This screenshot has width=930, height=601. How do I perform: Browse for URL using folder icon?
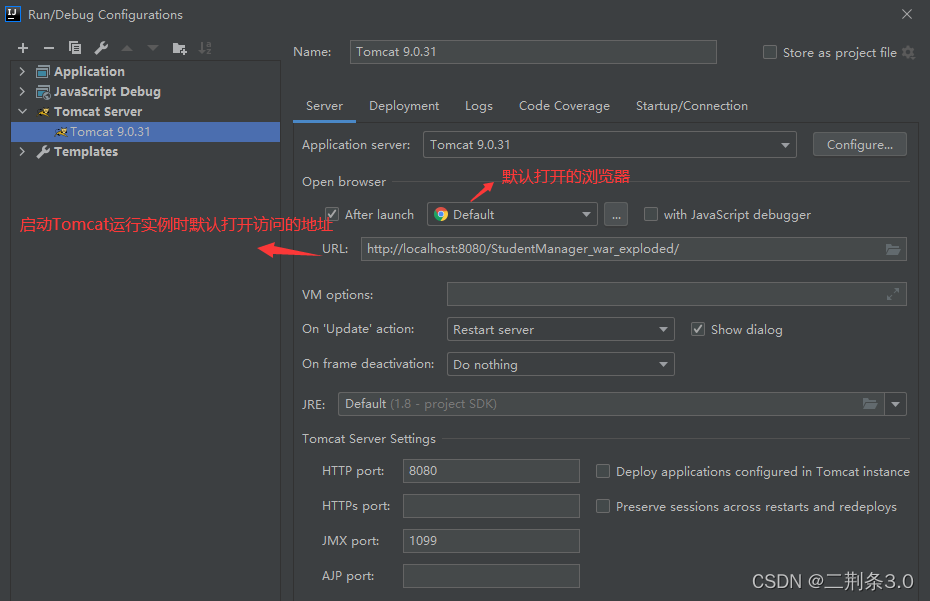[x=893, y=249]
